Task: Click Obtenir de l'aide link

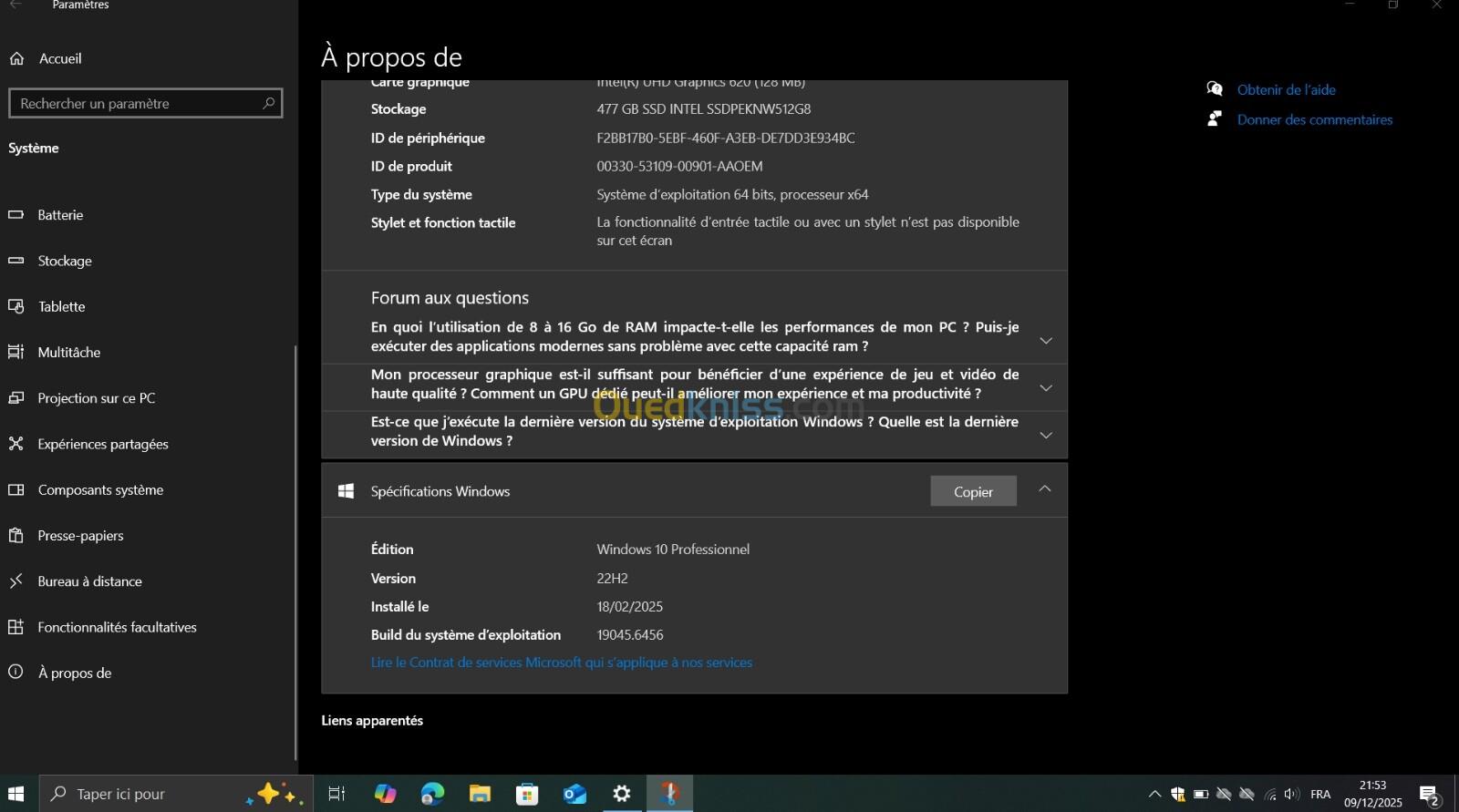Action: coord(1286,89)
